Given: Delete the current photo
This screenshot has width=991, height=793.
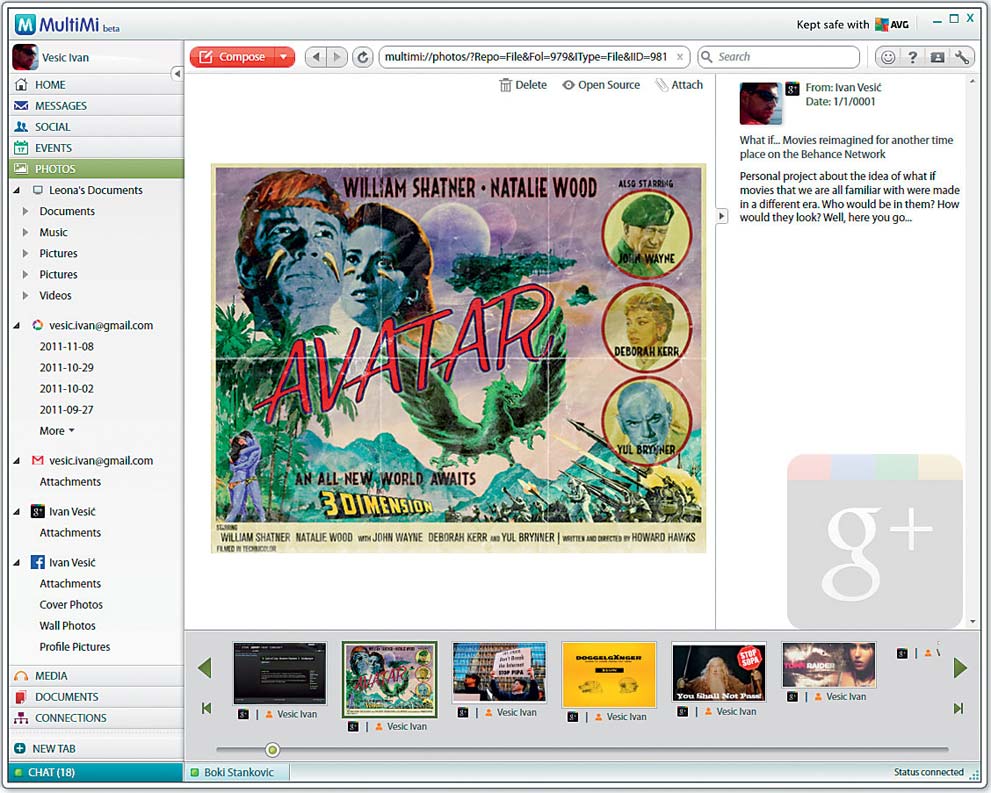Looking at the screenshot, I should pyautogui.click(x=523, y=85).
